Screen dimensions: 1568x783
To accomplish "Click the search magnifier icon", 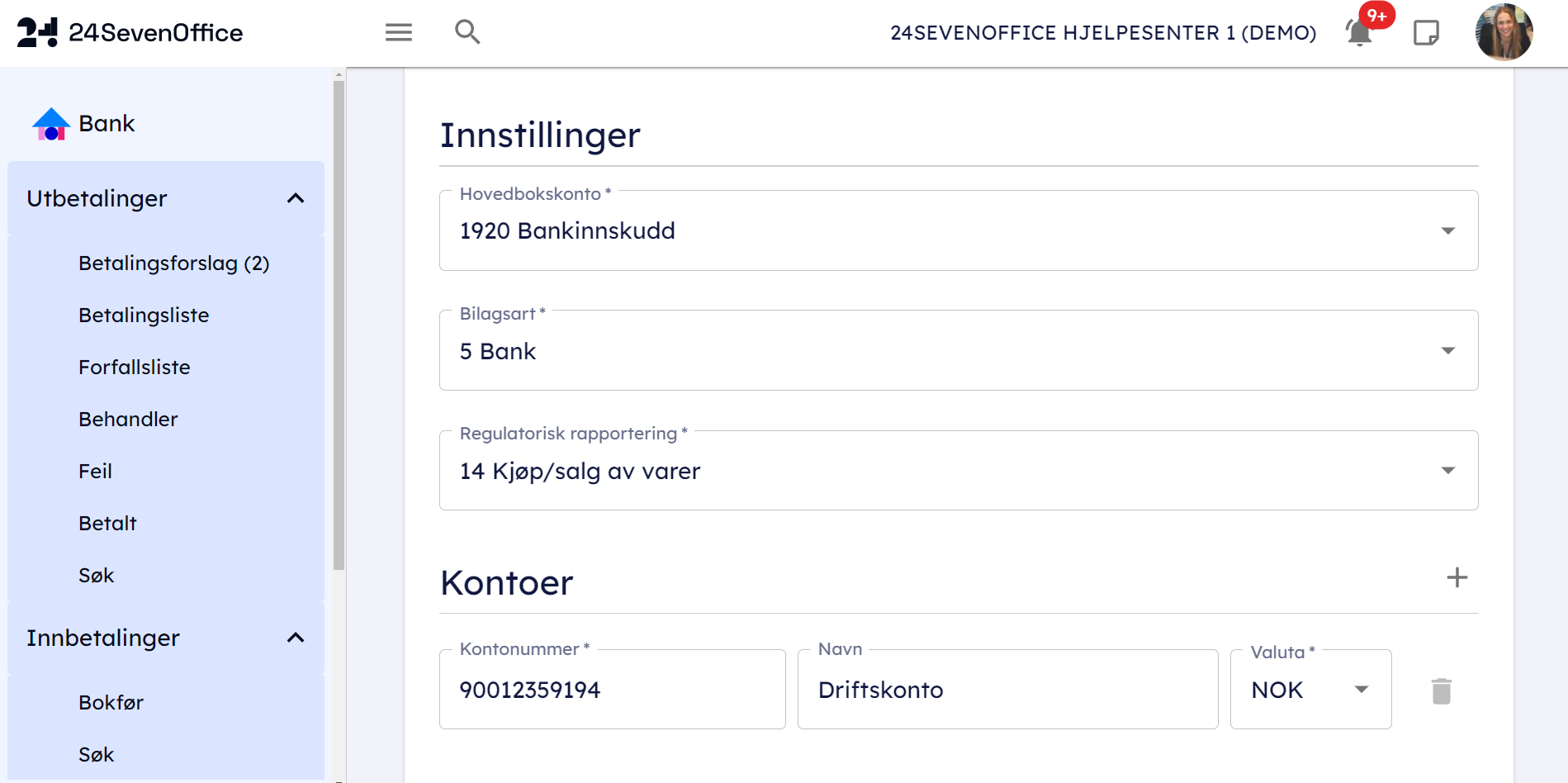I will tap(467, 32).
